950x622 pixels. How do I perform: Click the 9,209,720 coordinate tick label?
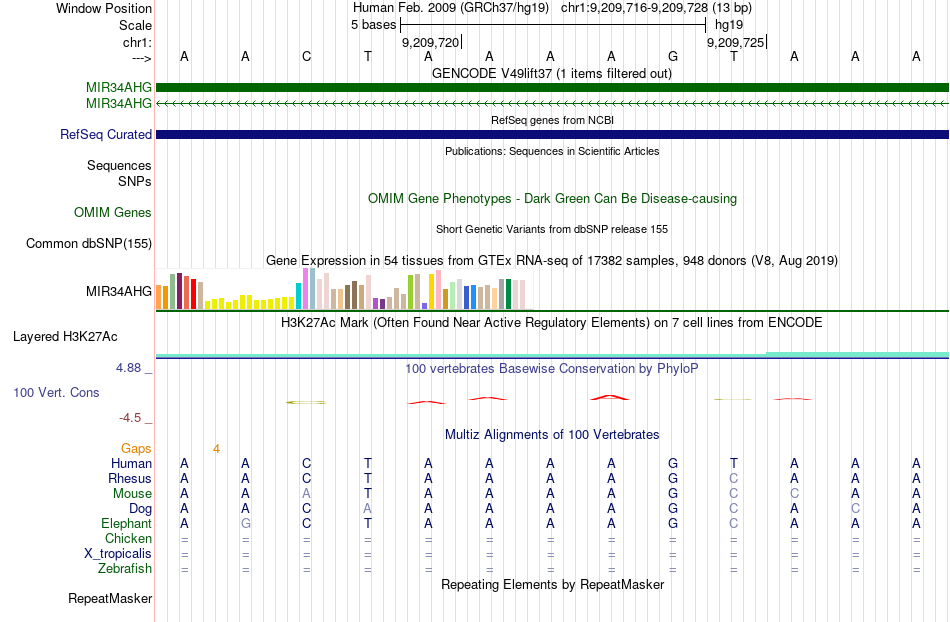pos(430,42)
